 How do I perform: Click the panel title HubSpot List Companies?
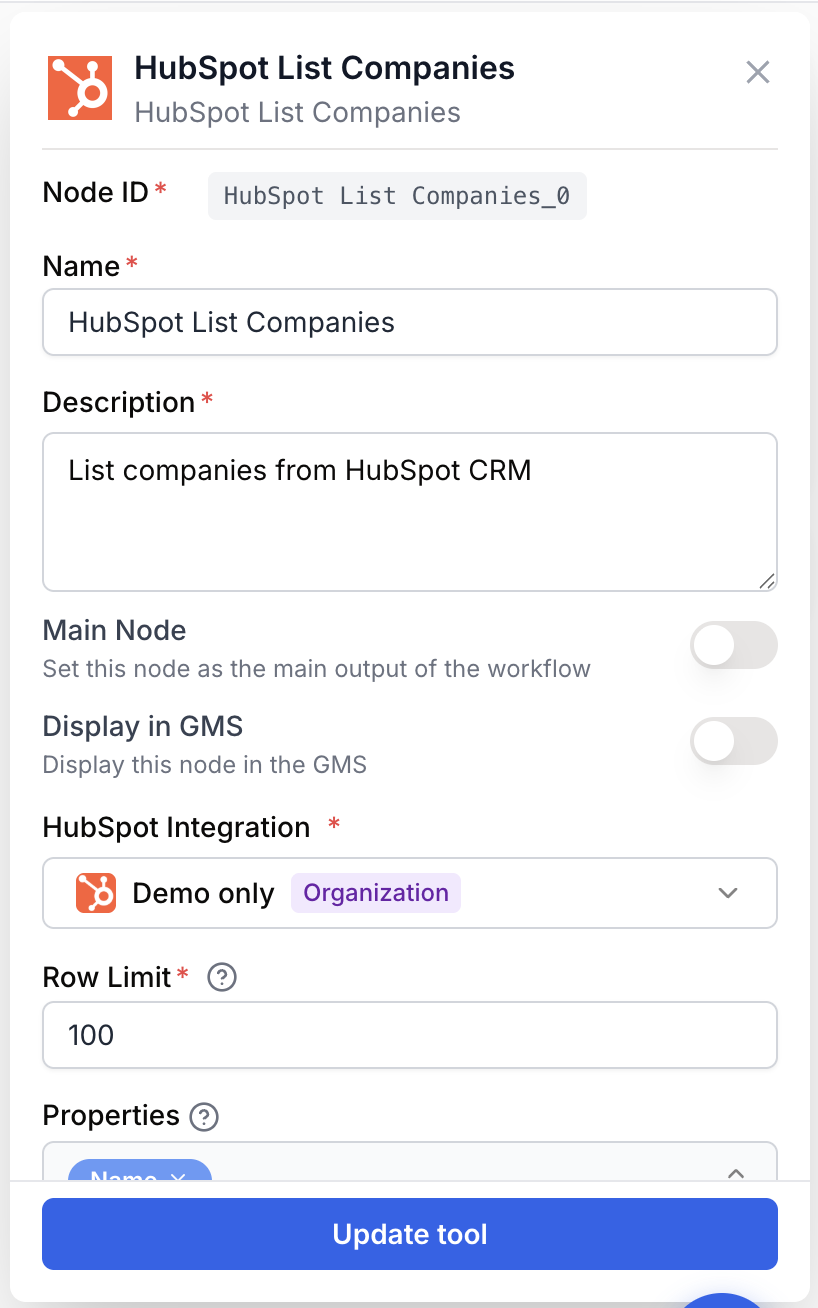(325, 68)
